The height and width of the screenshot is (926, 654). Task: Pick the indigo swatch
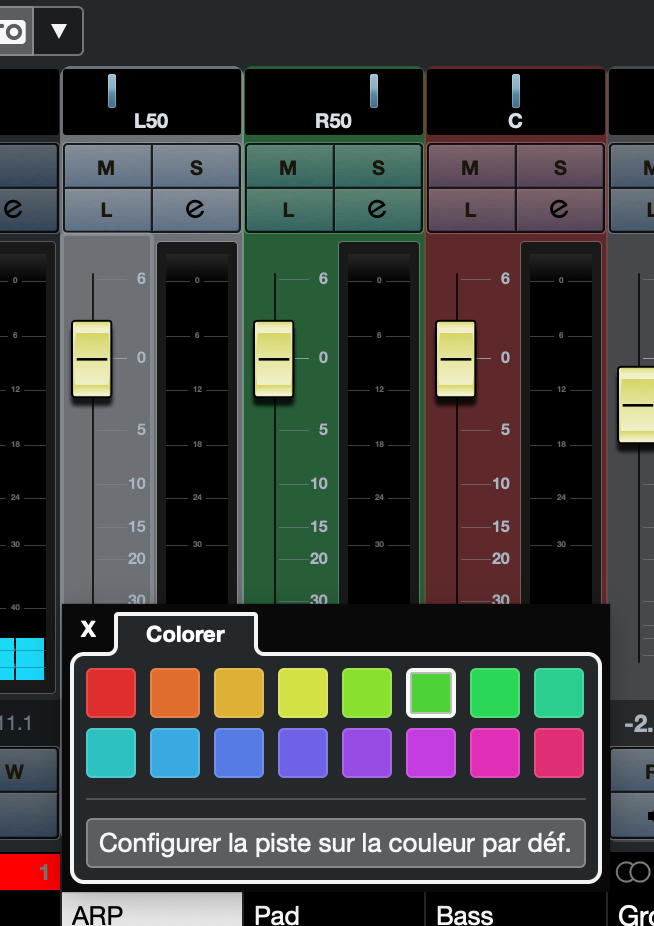click(x=303, y=753)
